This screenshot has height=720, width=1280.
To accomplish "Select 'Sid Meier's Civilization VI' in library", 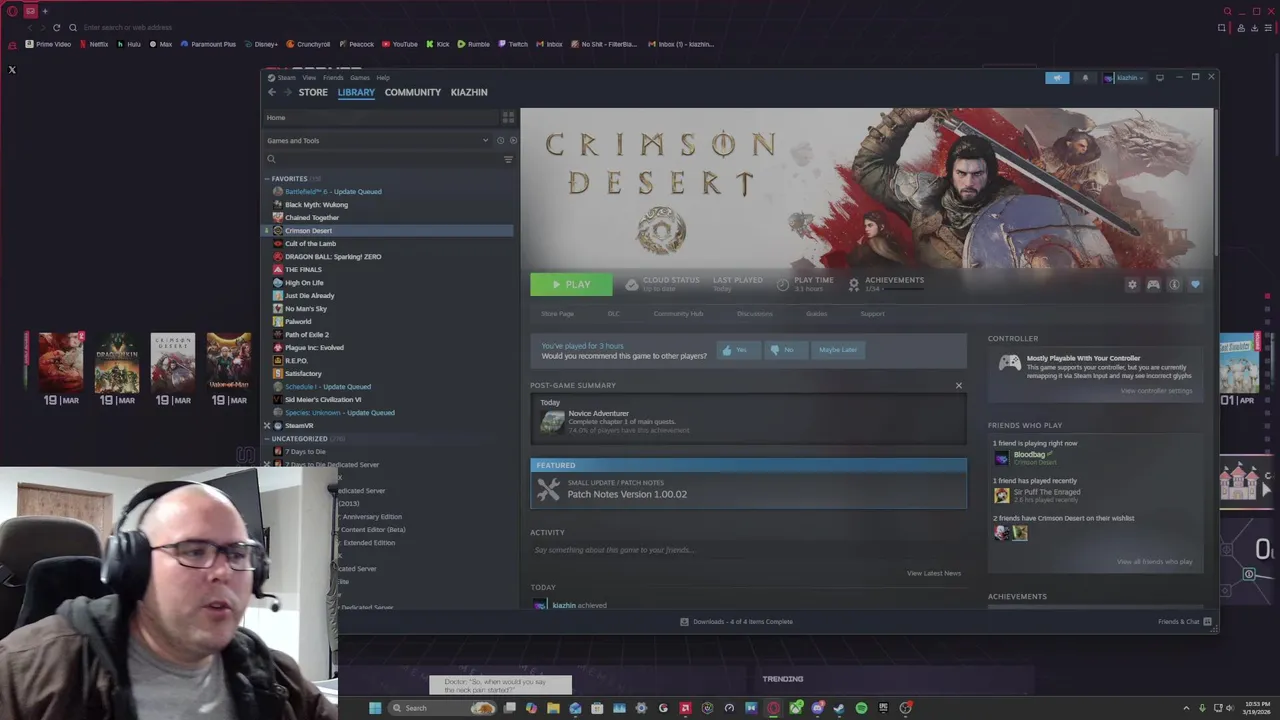I will point(323,400).
